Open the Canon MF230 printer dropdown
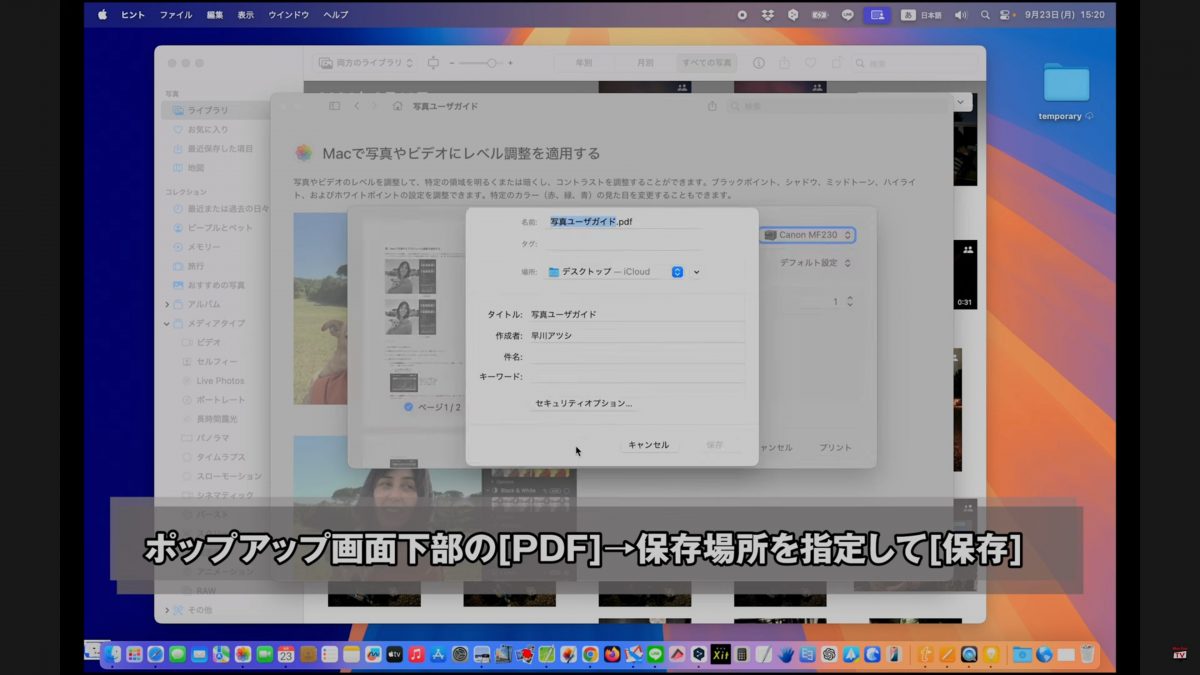 click(808, 235)
